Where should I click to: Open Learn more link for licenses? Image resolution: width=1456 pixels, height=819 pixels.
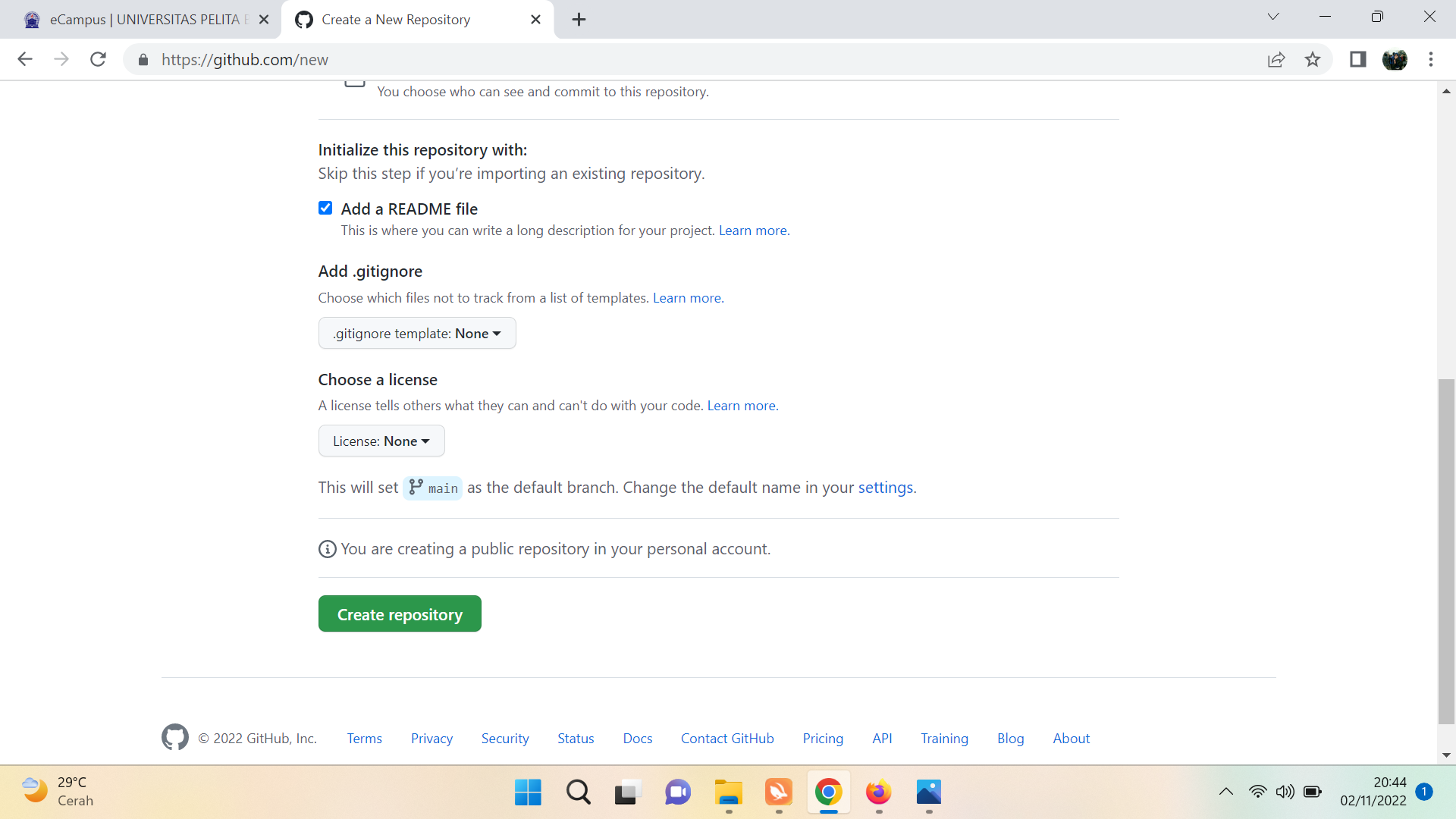[x=742, y=406]
